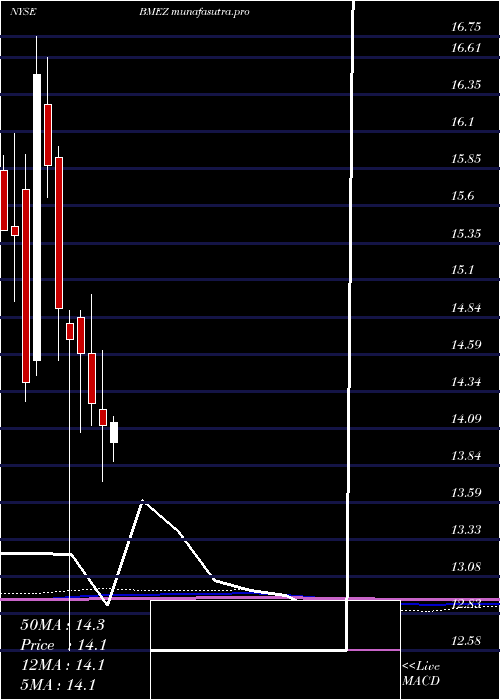
Task: Select the 15.6 price axis label
Action: coord(463,196)
